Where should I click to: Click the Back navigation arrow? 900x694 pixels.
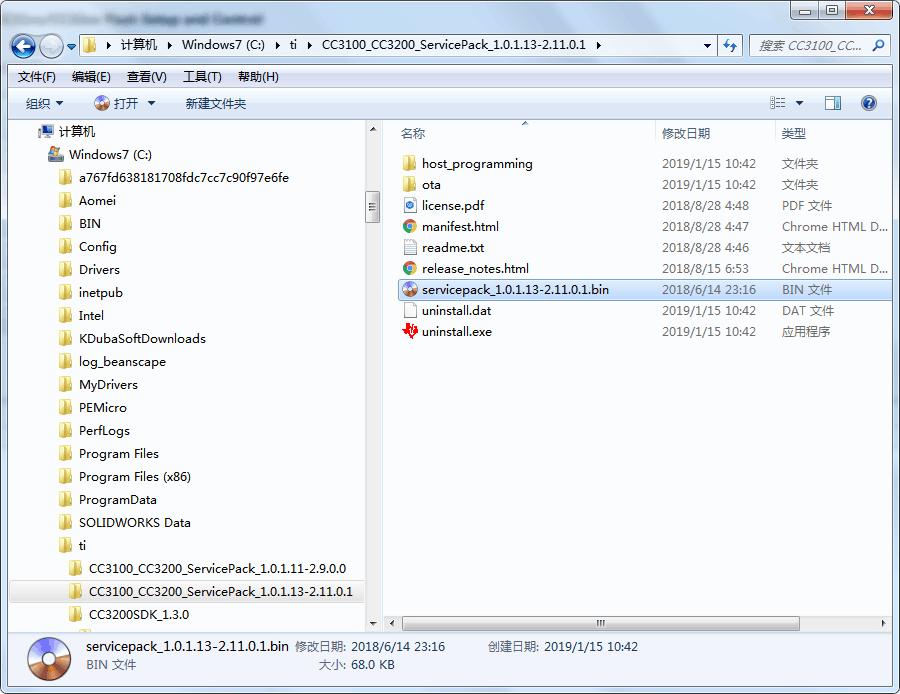[24, 46]
